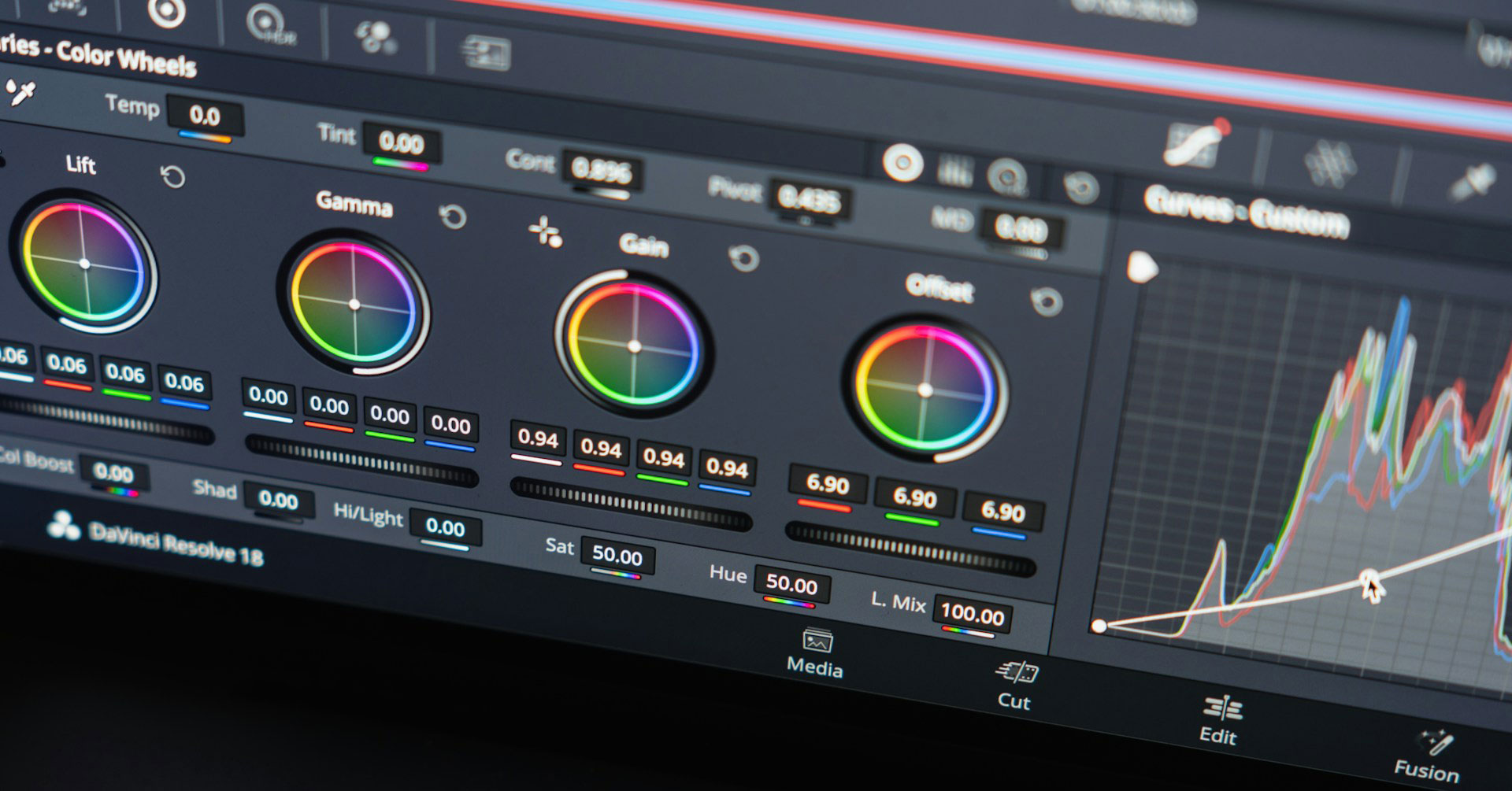
Task: Click the crosshair picker icon beside Gain
Action: tap(545, 232)
